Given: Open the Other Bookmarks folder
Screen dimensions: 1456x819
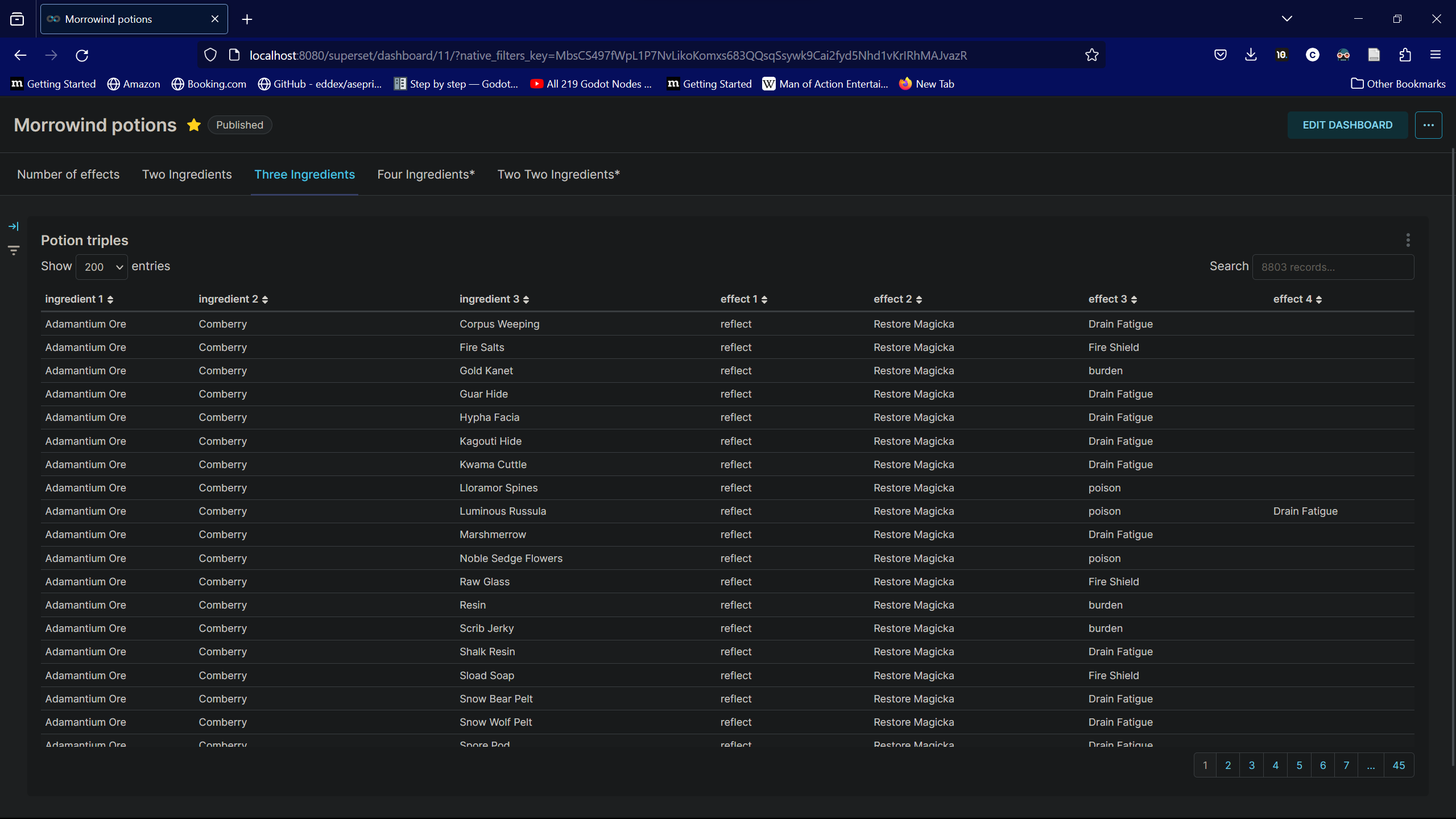Looking at the screenshot, I should click(x=1399, y=84).
